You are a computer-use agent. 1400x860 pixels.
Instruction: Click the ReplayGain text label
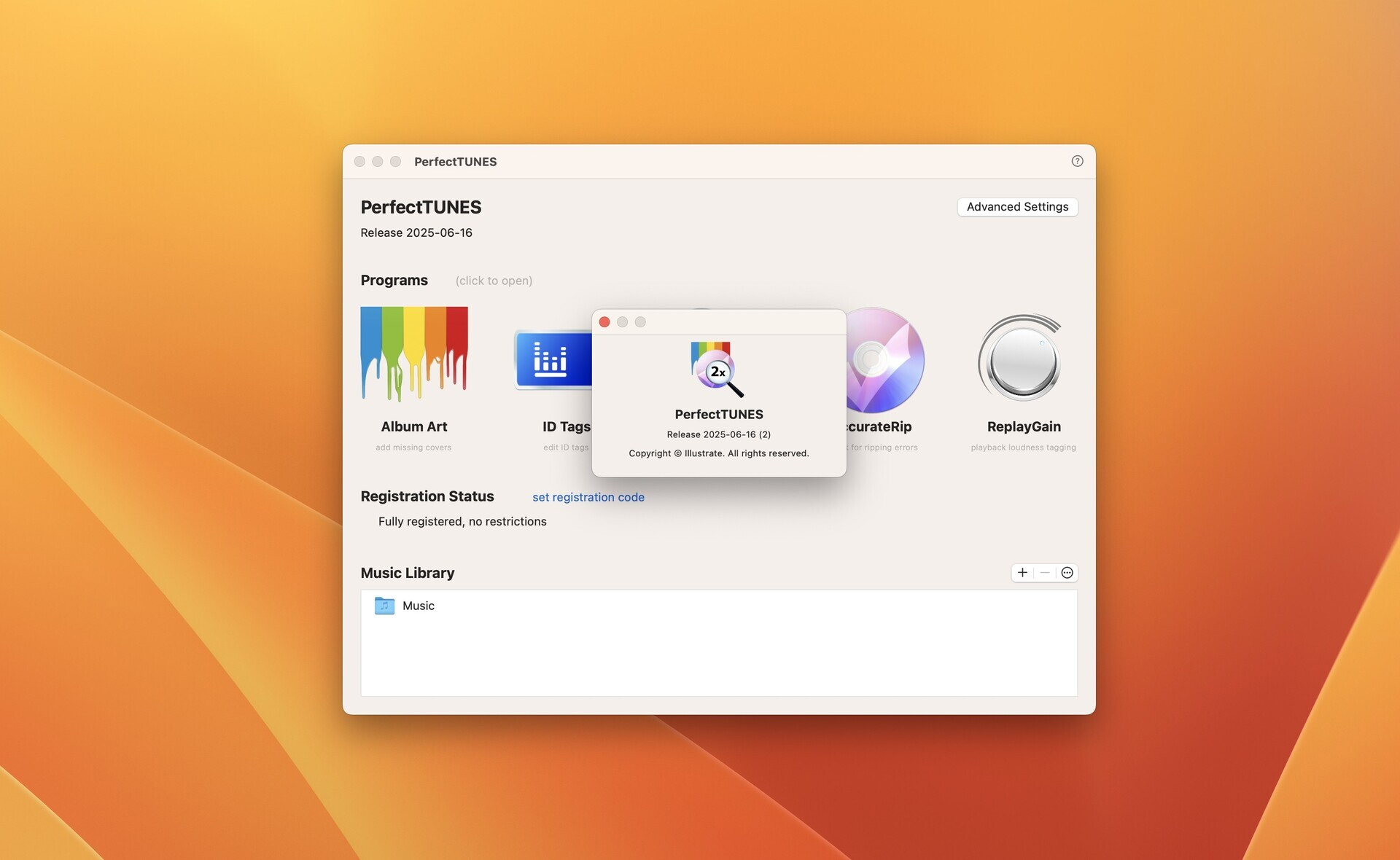tap(1023, 426)
